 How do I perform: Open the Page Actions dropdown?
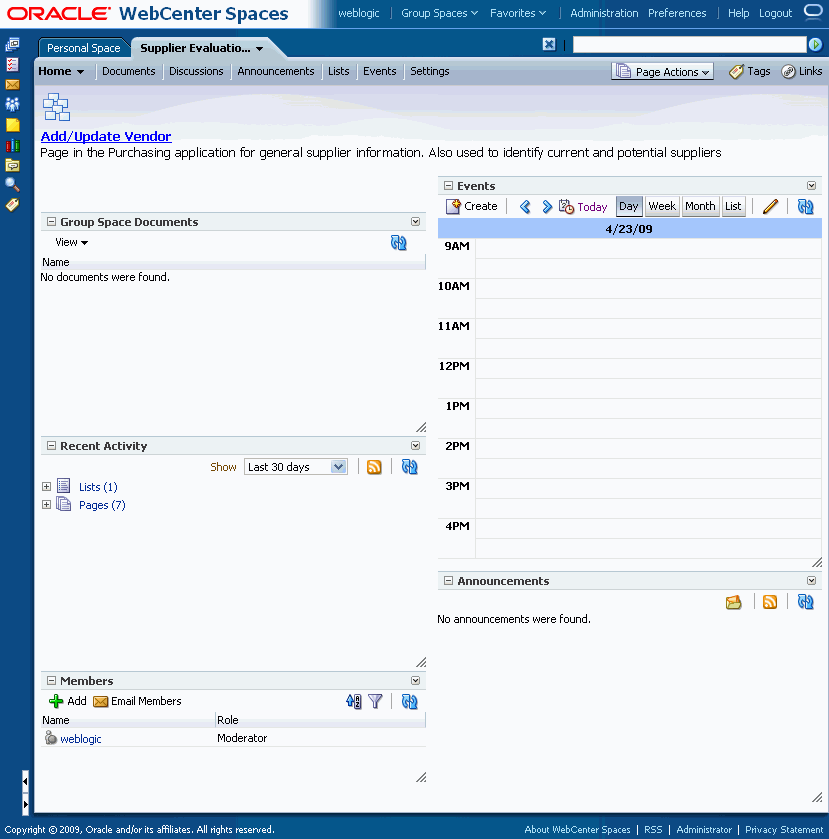[663, 72]
